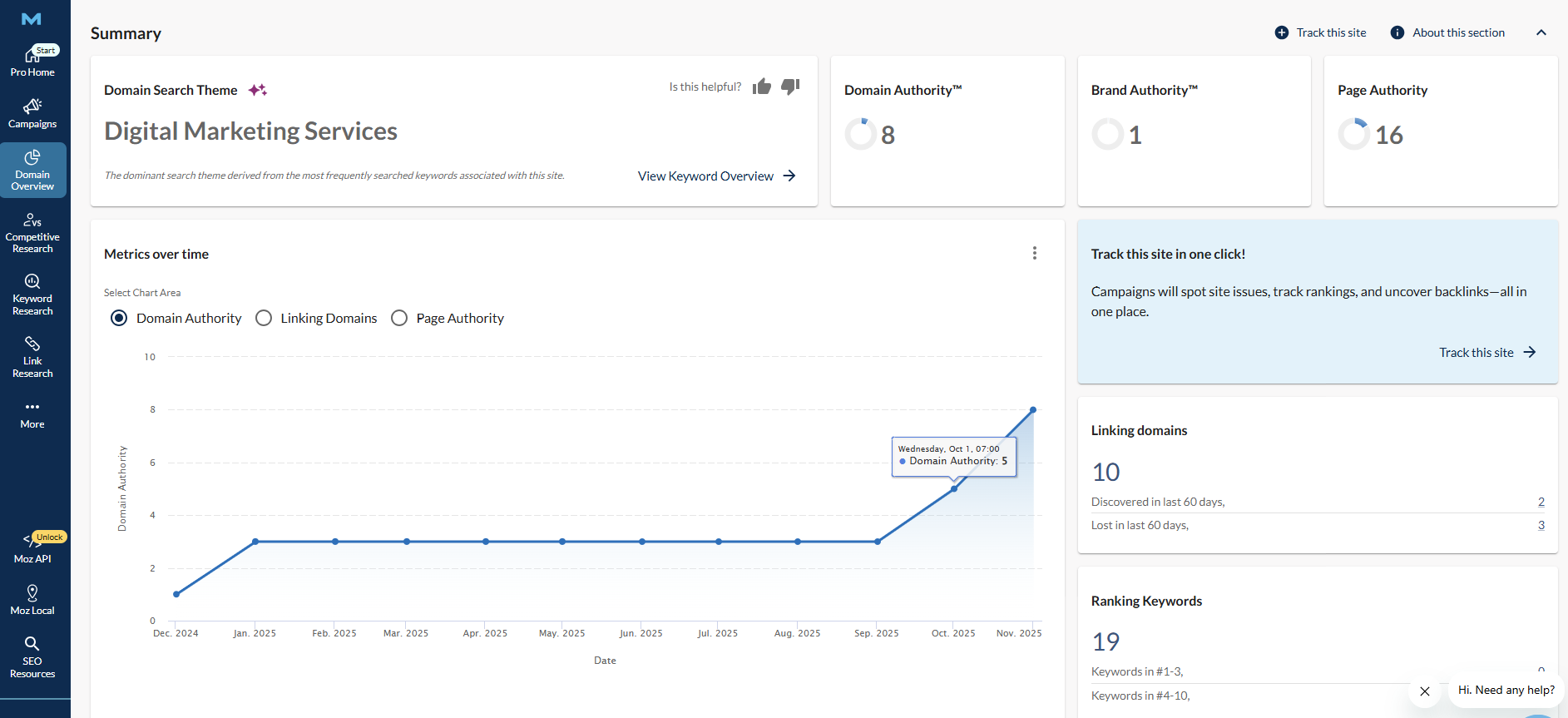The height and width of the screenshot is (718, 1568).
Task: Open Keyword Research in the sidebar
Action: (x=32, y=295)
